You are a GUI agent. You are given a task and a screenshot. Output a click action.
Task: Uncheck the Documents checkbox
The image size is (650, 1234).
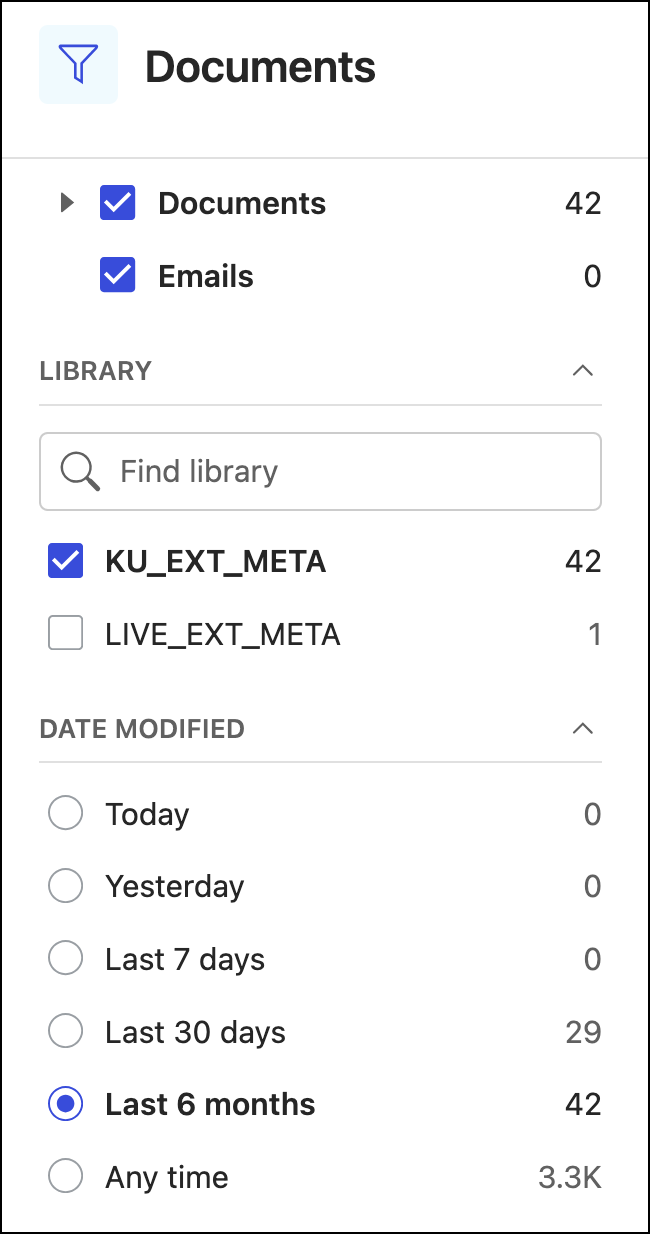118,203
